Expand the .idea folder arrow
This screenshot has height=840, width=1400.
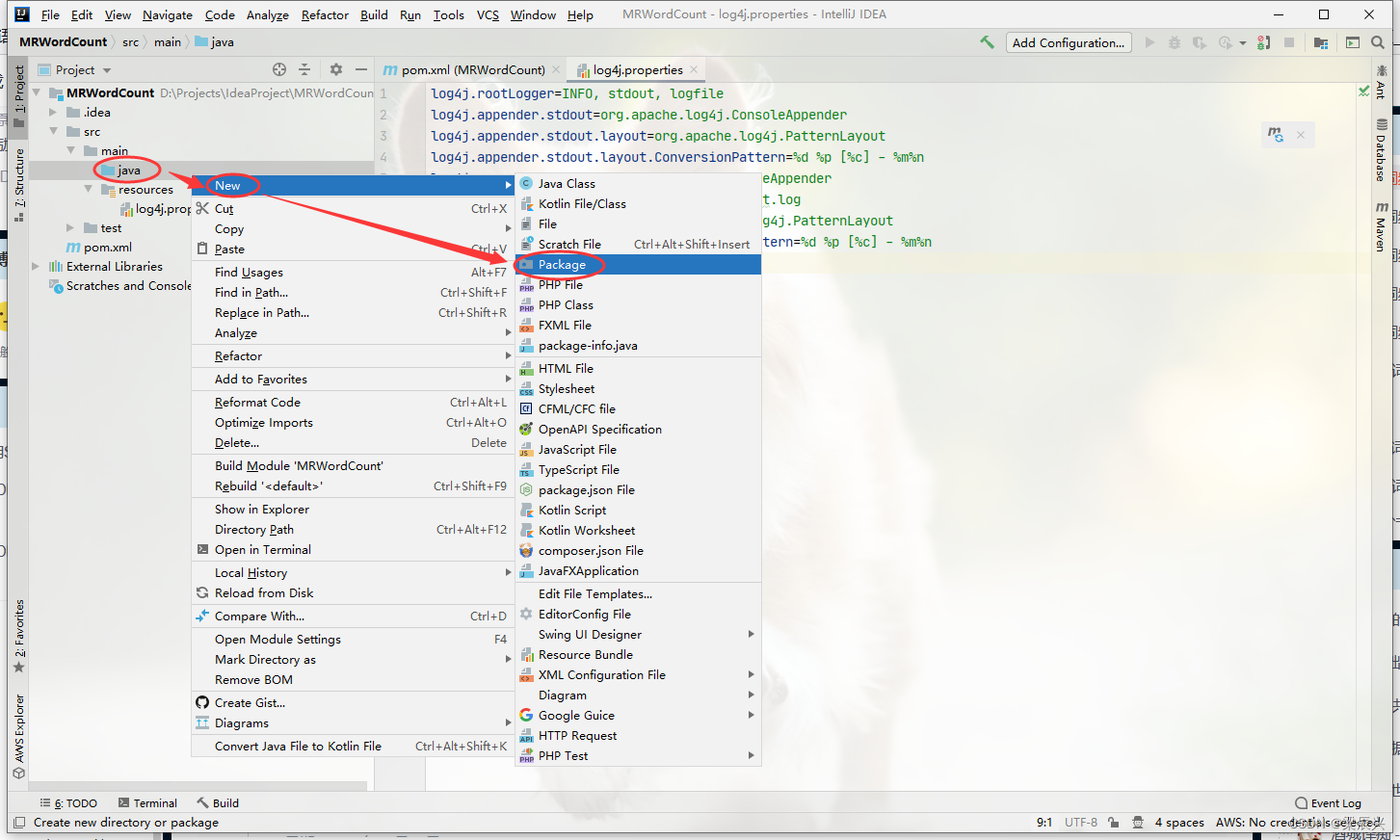point(54,112)
